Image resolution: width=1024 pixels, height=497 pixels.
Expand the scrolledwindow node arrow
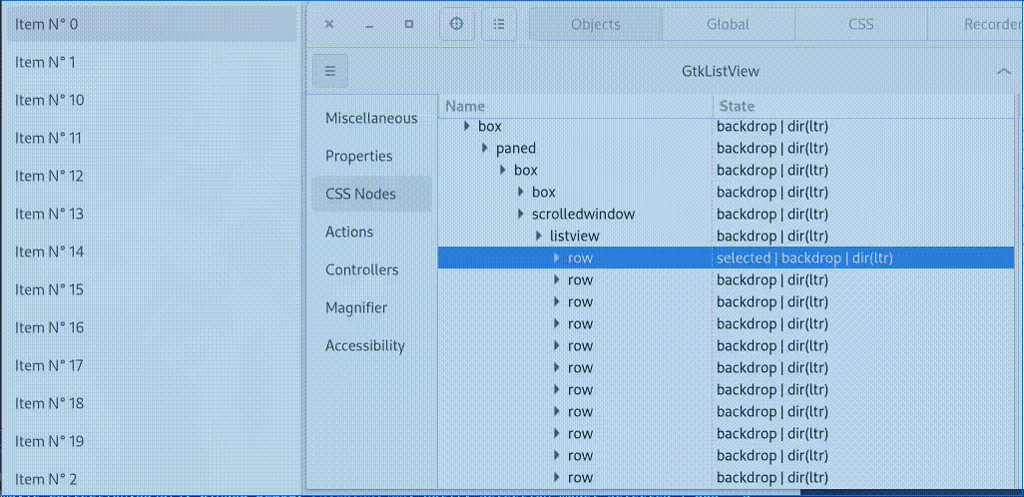521,214
